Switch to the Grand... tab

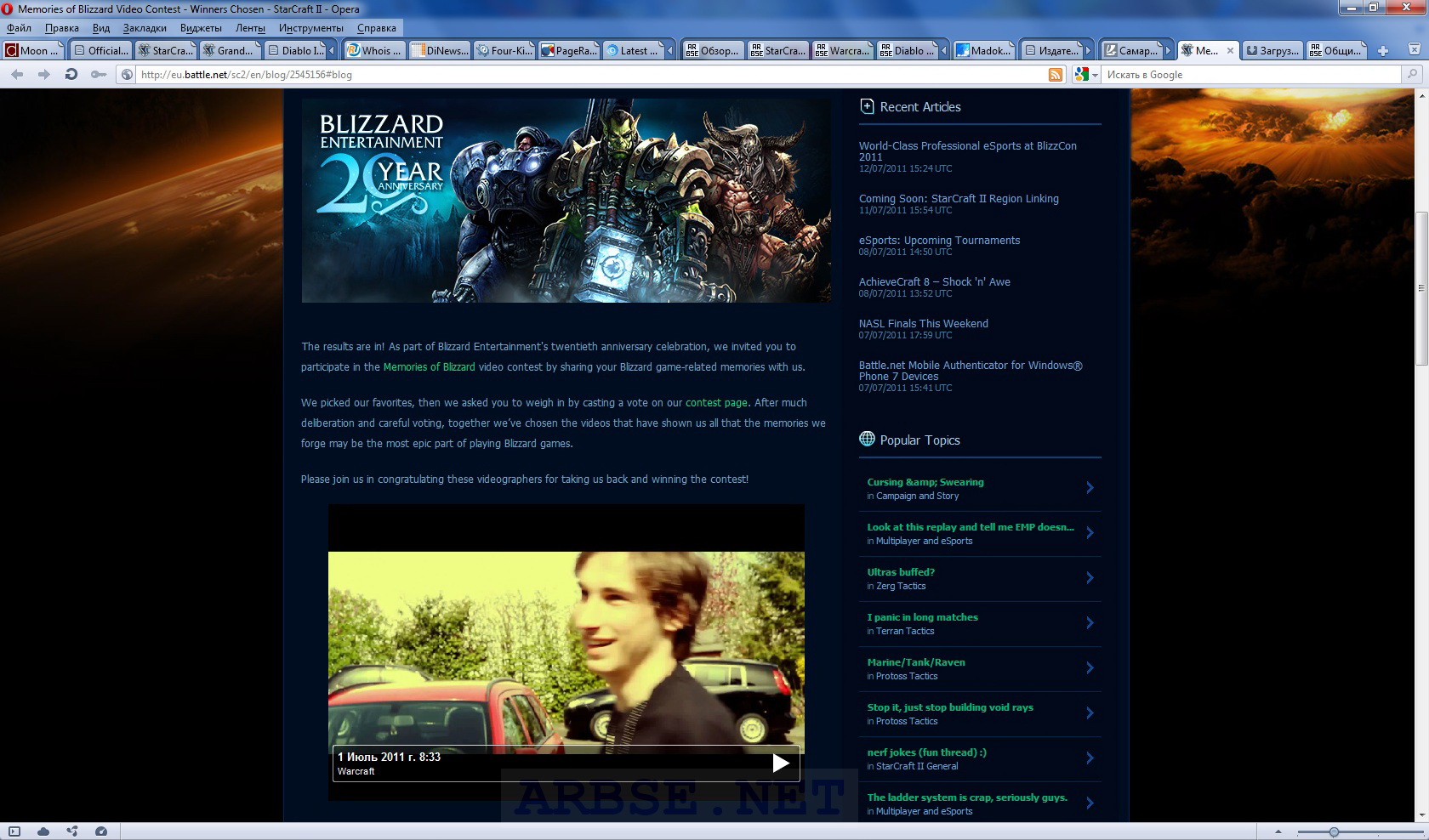(229, 51)
